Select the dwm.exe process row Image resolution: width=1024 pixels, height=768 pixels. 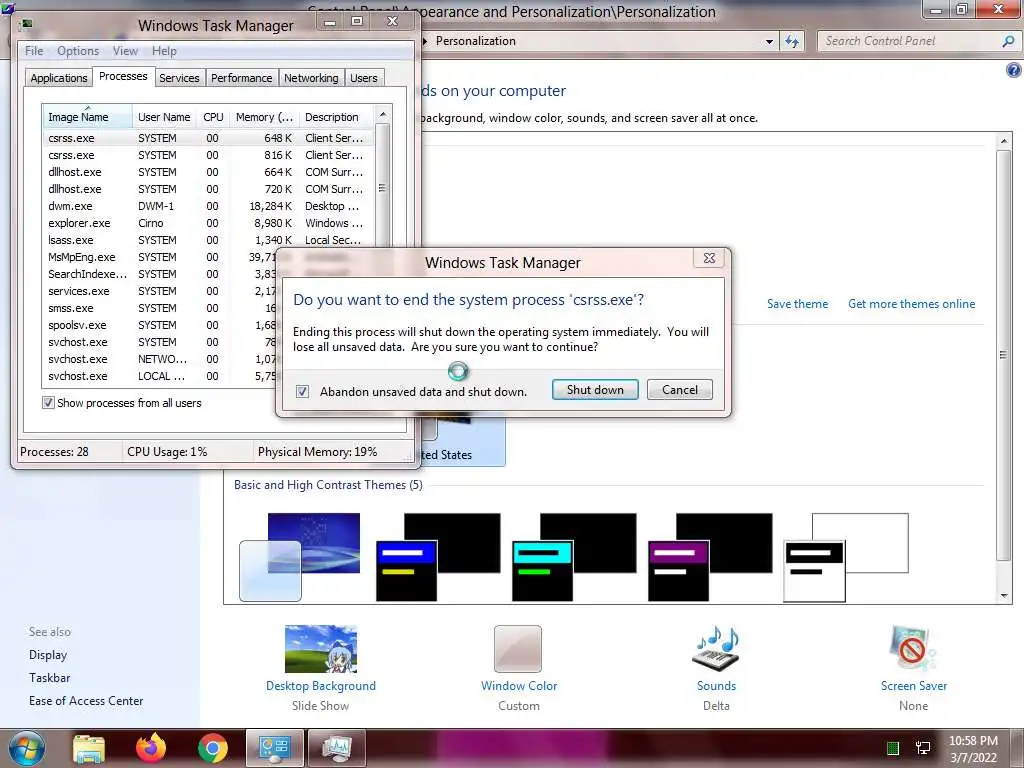207,206
